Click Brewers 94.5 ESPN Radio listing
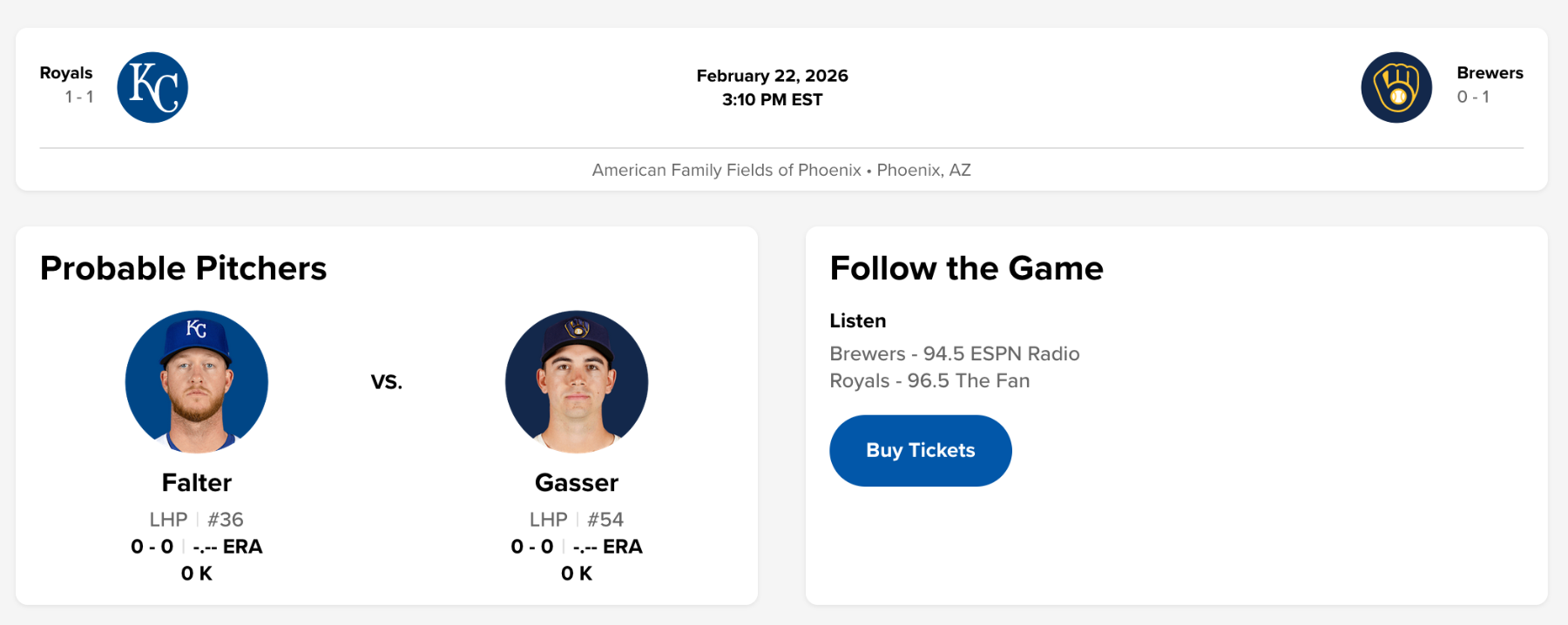Screen dimensions: 1568x625 pyautogui.click(x=954, y=353)
